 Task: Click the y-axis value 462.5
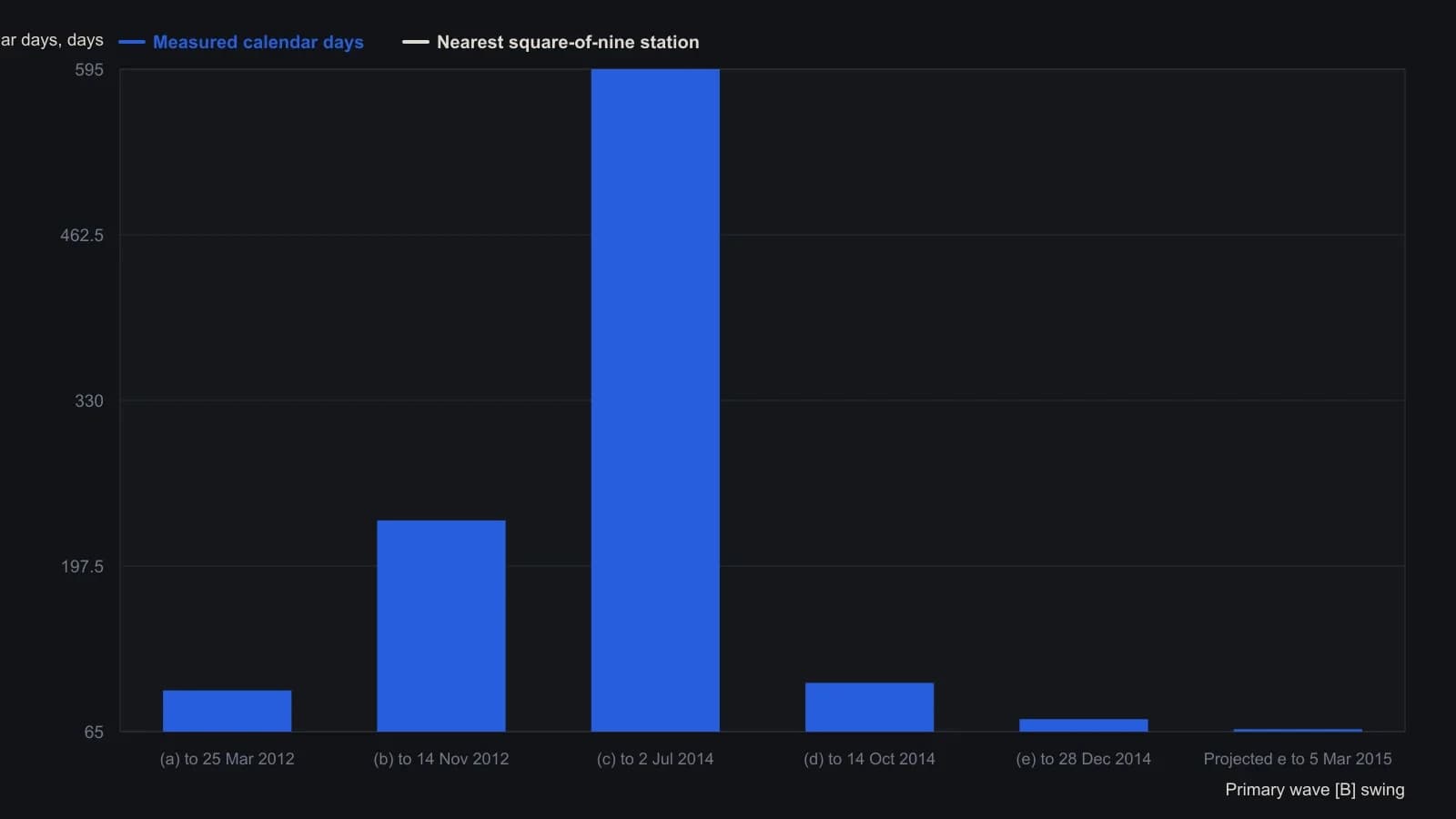(x=82, y=236)
